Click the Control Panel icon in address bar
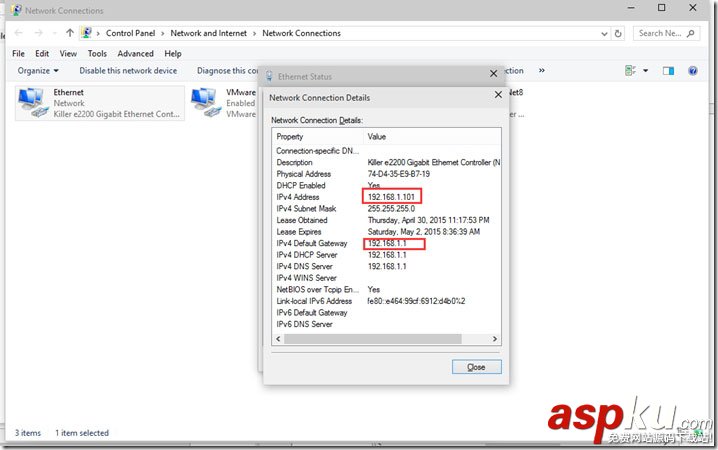The width and height of the screenshot is (718, 450). [86, 33]
